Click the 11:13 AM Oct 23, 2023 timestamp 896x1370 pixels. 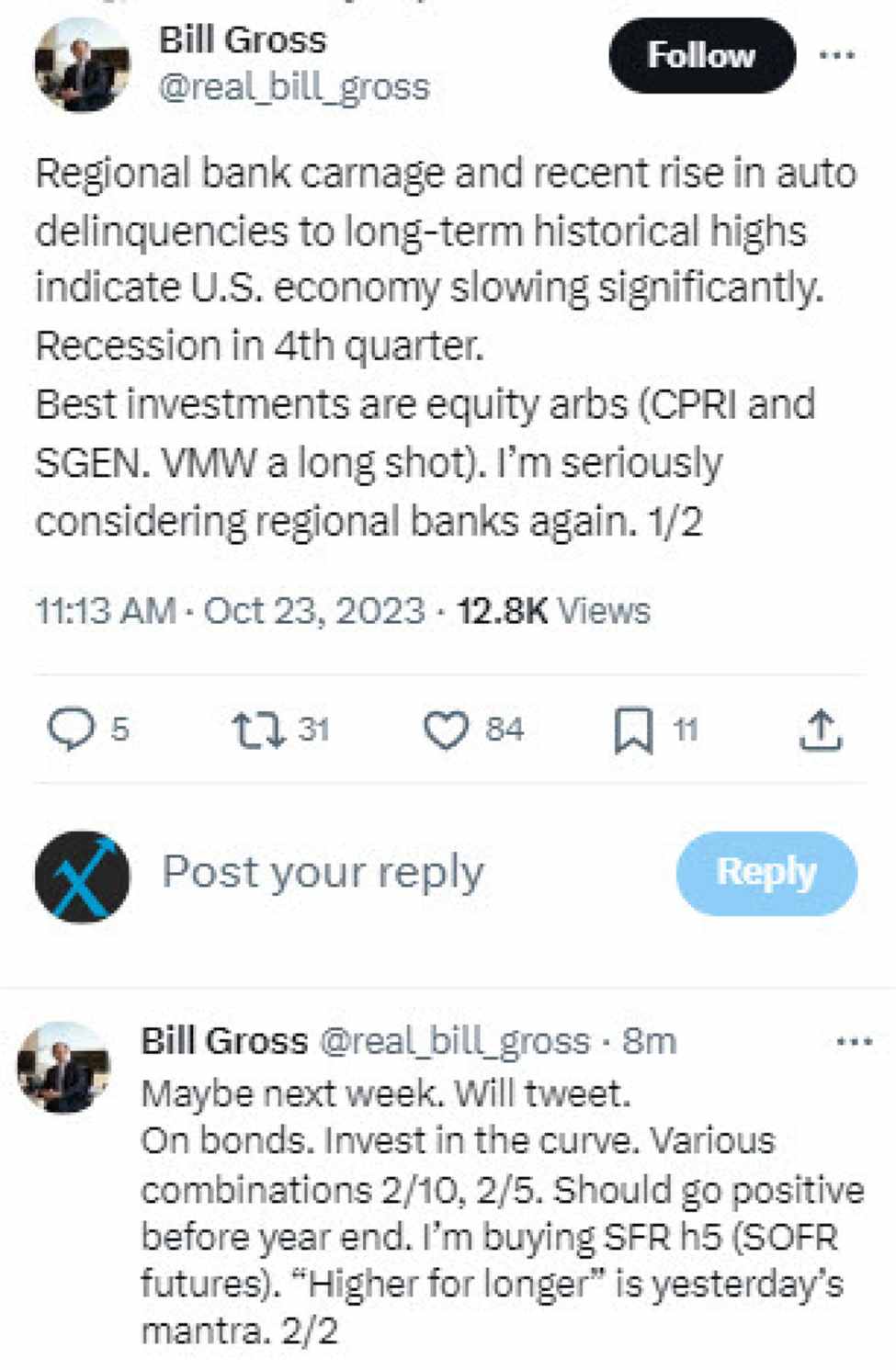click(230, 611)
